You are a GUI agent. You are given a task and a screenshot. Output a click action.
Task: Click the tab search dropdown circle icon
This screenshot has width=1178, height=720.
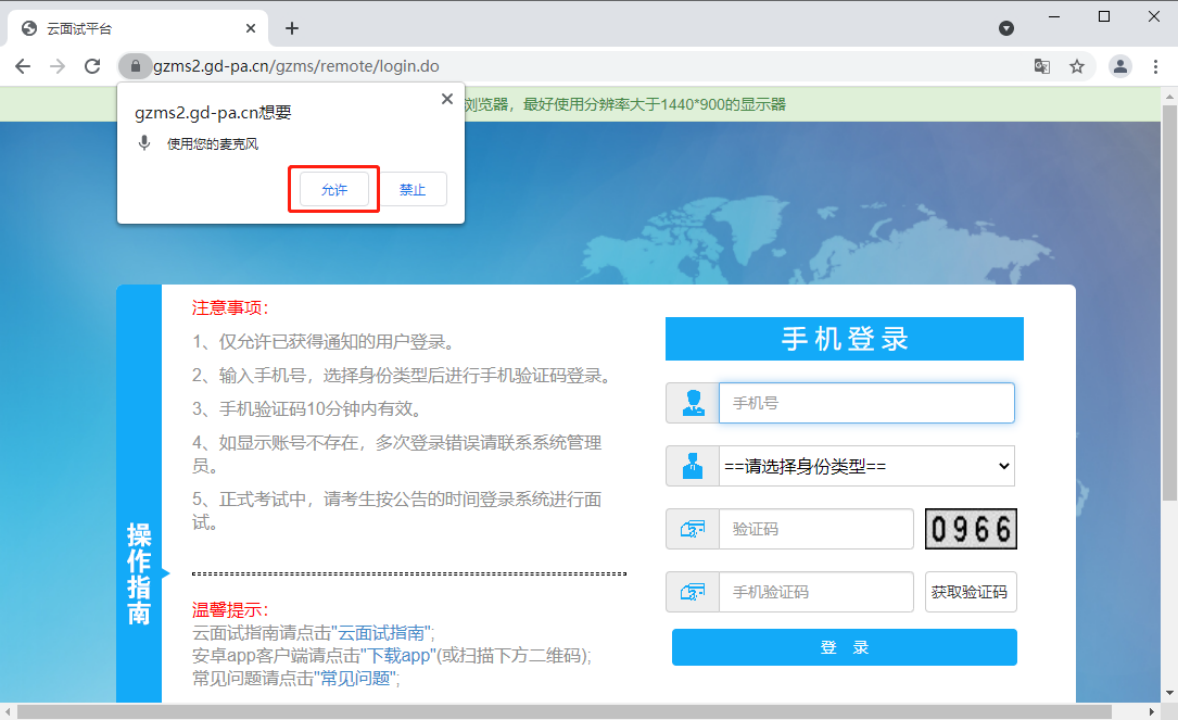tap(1006, 29)
